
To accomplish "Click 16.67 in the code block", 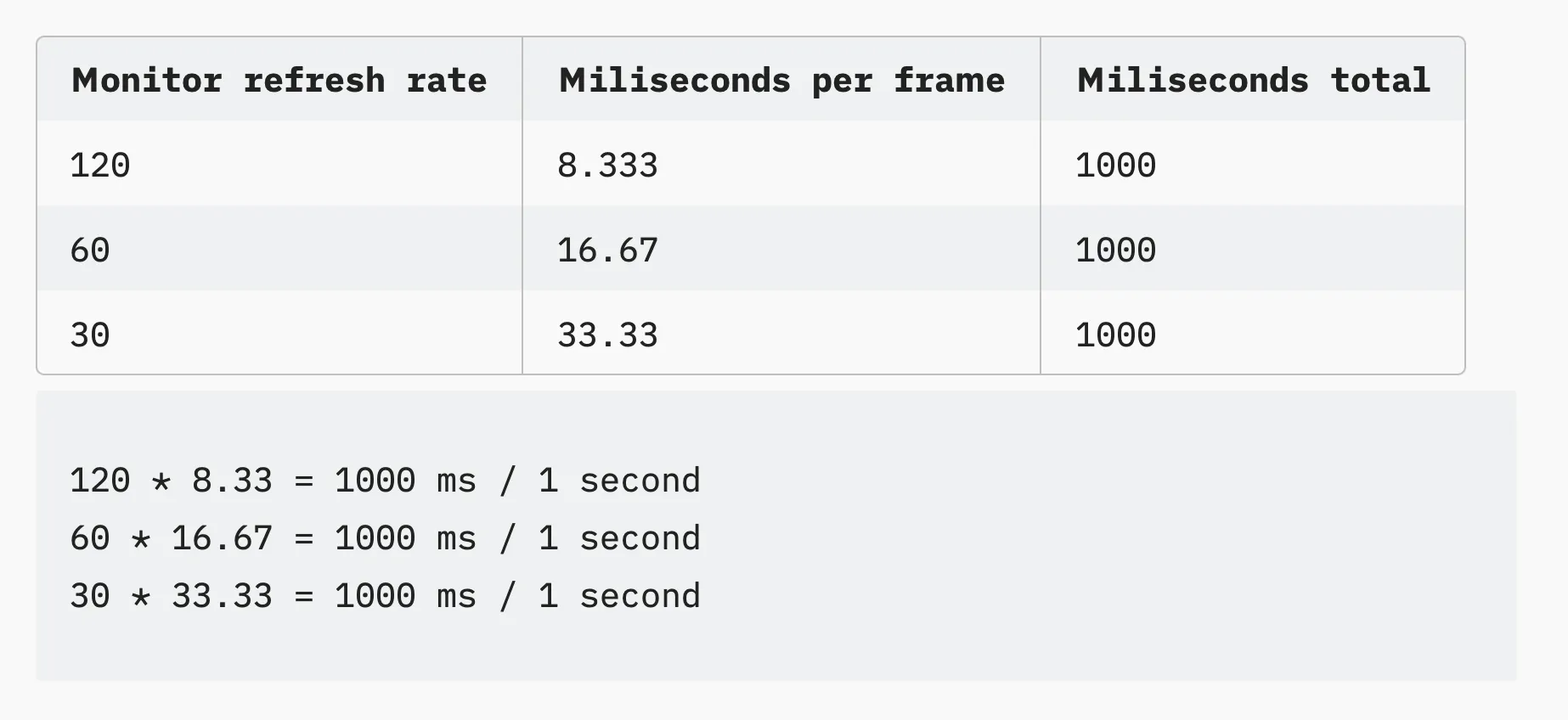I will coord(222,538).
